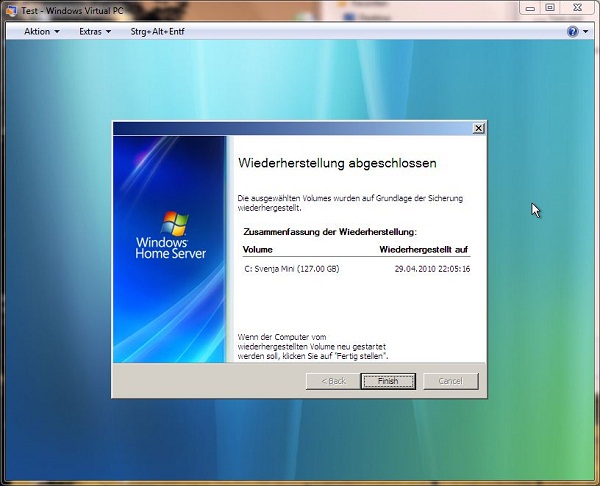The width and height of the screenshot is (600, 486).
Task: Click the blue help question mark icon
Action: [572, 31]
